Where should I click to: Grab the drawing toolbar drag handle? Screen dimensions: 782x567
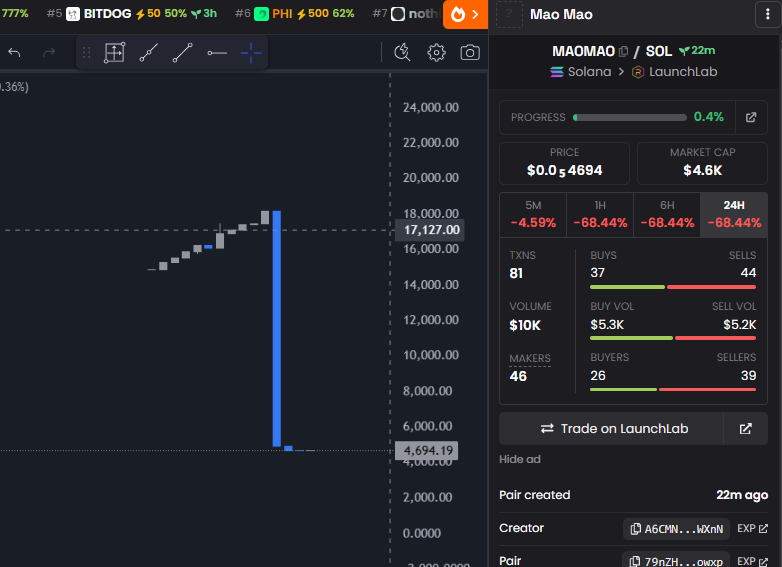tap(86, 53)
